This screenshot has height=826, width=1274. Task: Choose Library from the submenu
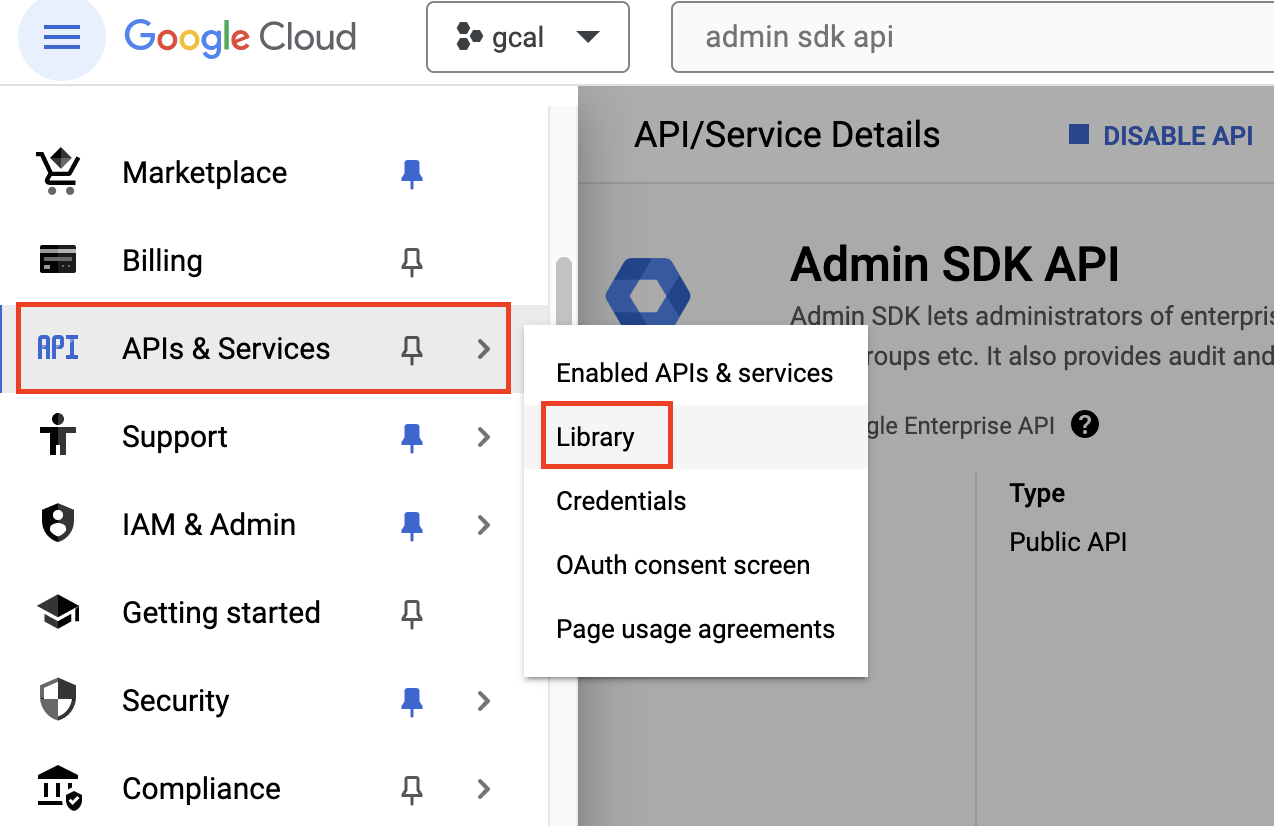695,437
